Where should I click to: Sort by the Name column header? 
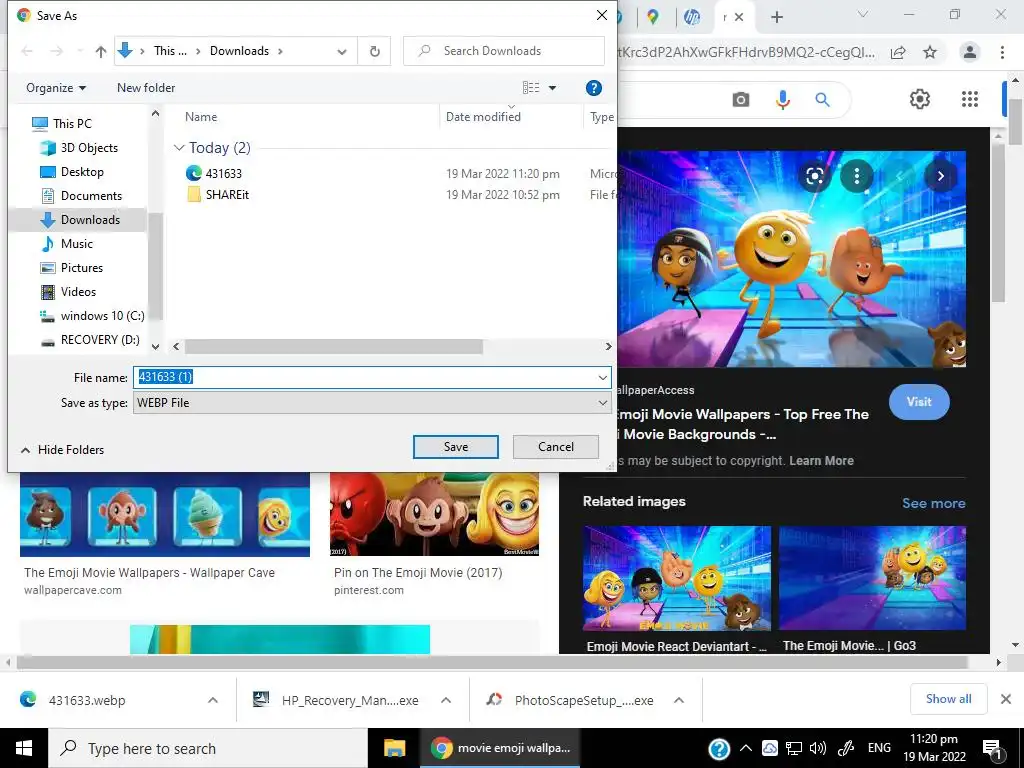pyautogui.click(x=201, y=117)
